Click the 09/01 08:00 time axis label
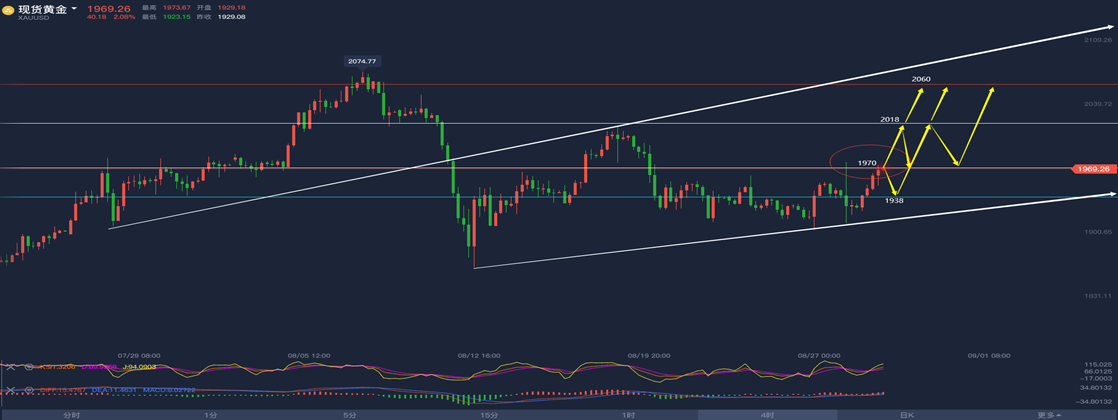 [x=988, y=355]
